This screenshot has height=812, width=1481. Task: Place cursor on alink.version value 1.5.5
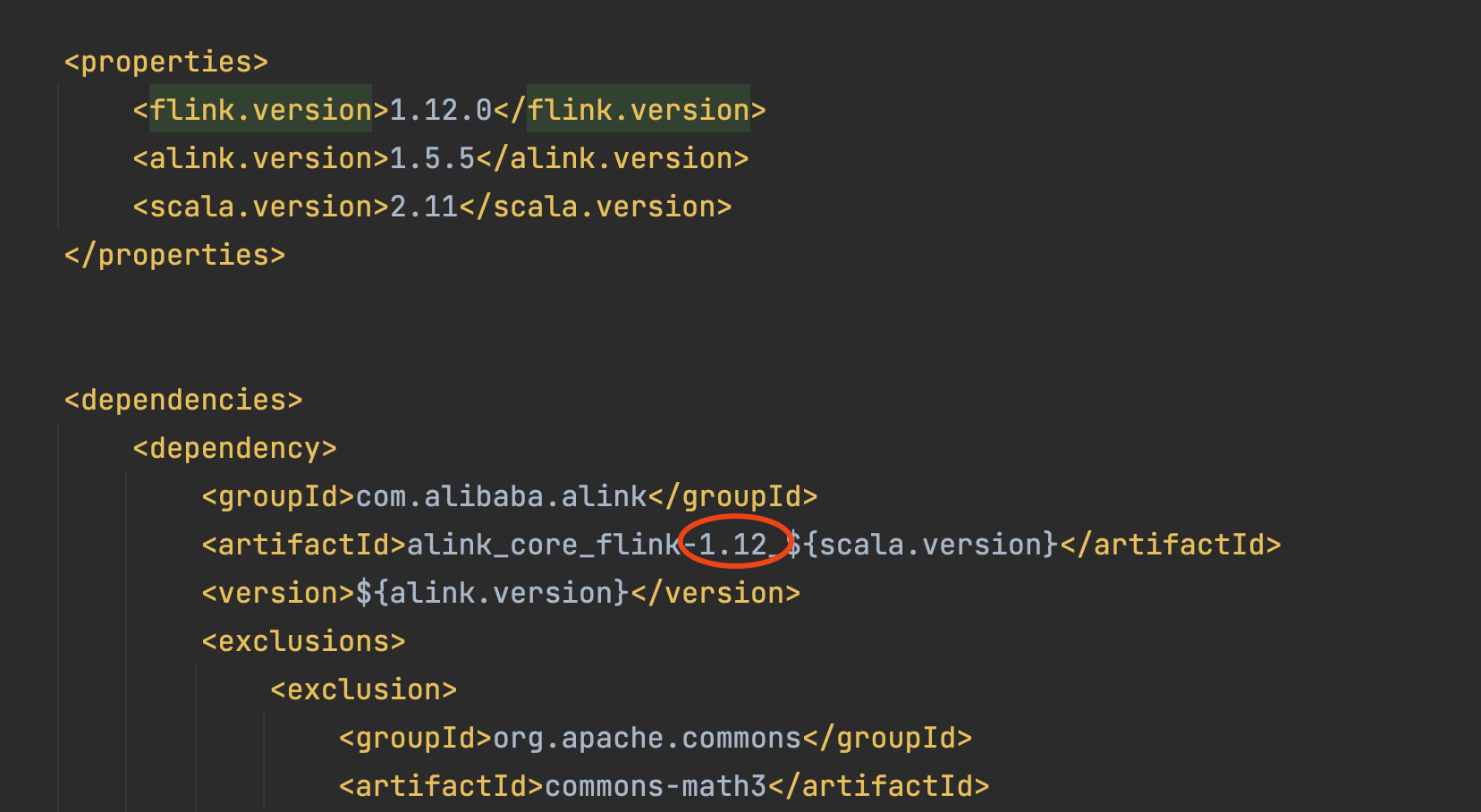pos(433,158)
